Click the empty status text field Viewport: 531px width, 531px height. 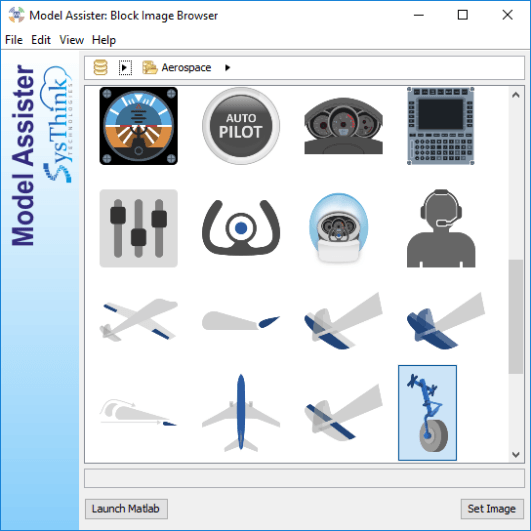tap(304, 478)
